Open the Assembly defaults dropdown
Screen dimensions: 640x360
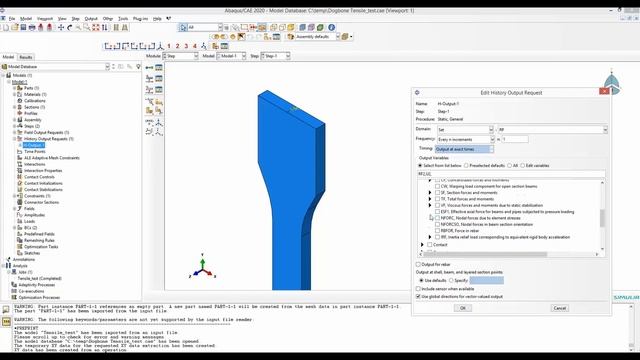(317, 37)
